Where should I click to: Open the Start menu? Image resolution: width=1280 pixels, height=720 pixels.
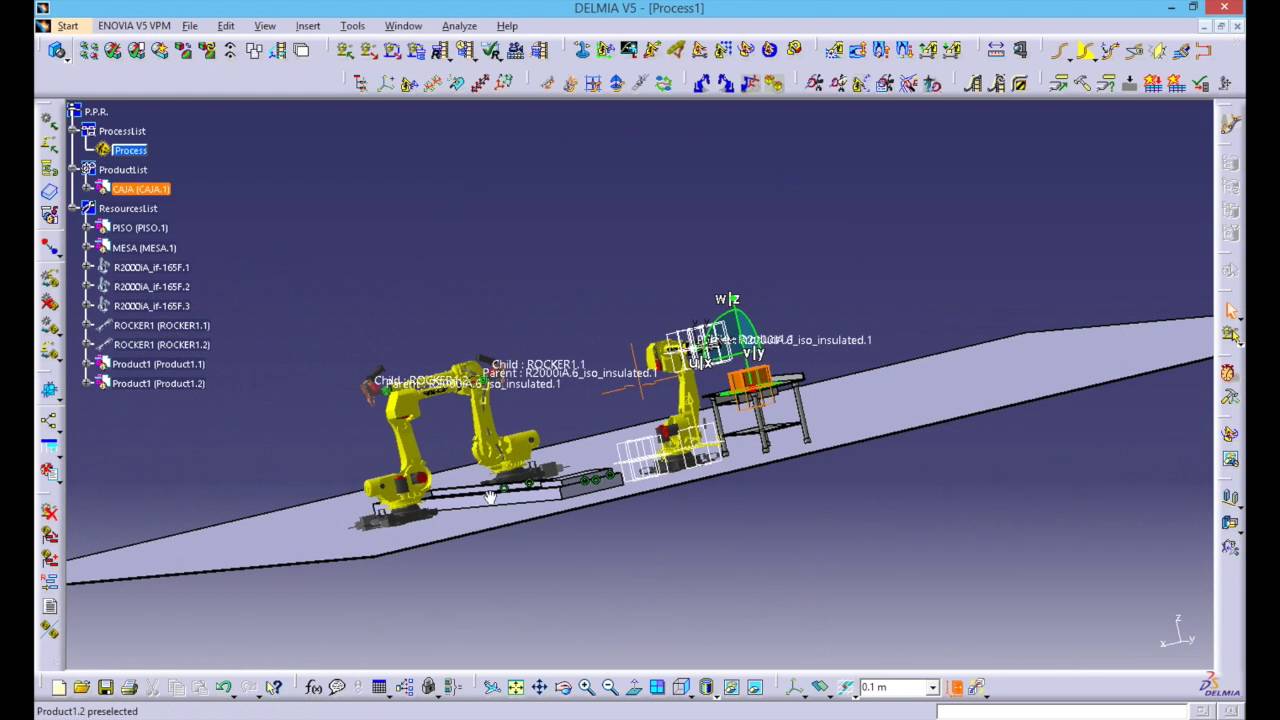[67, 26]
